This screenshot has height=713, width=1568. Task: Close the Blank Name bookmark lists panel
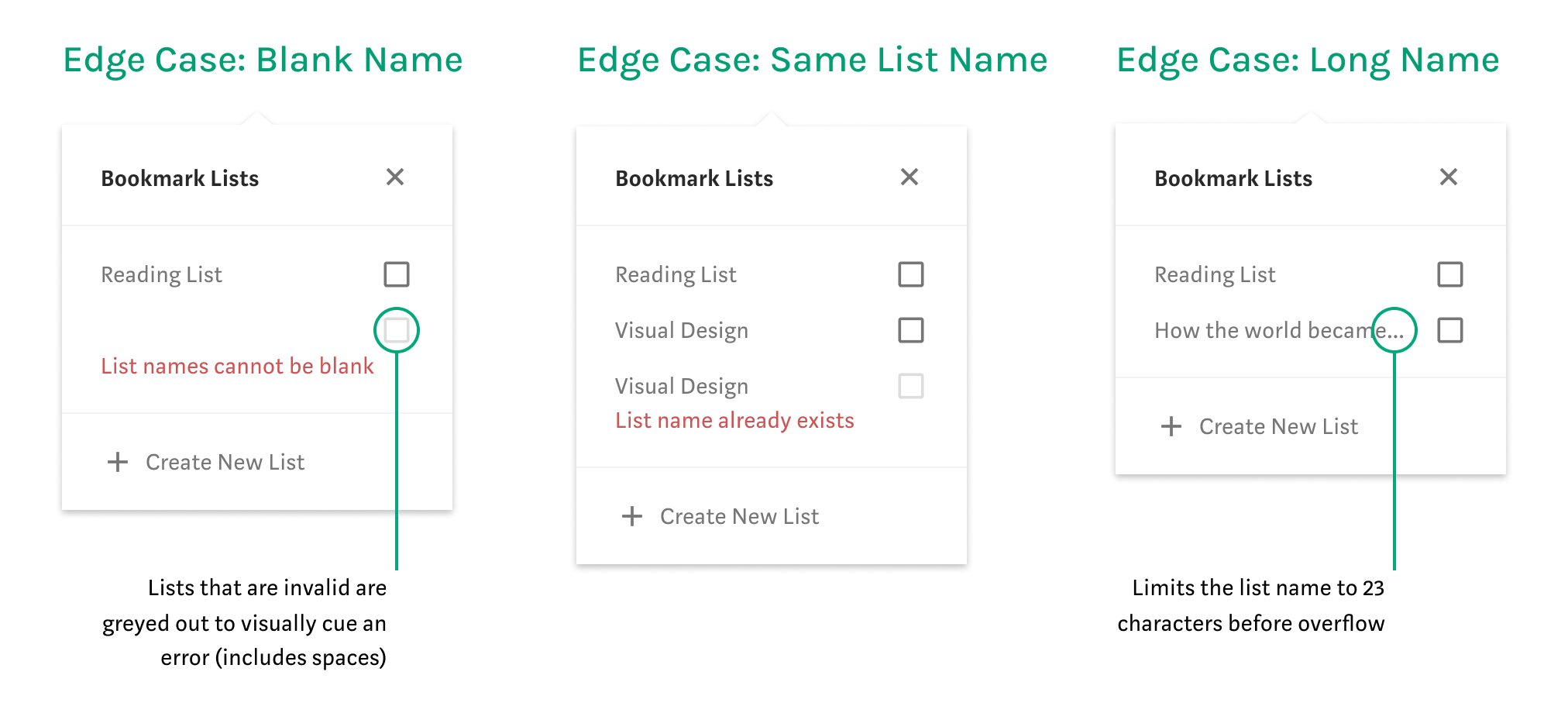pyautogui.click(x=395, y=177)
